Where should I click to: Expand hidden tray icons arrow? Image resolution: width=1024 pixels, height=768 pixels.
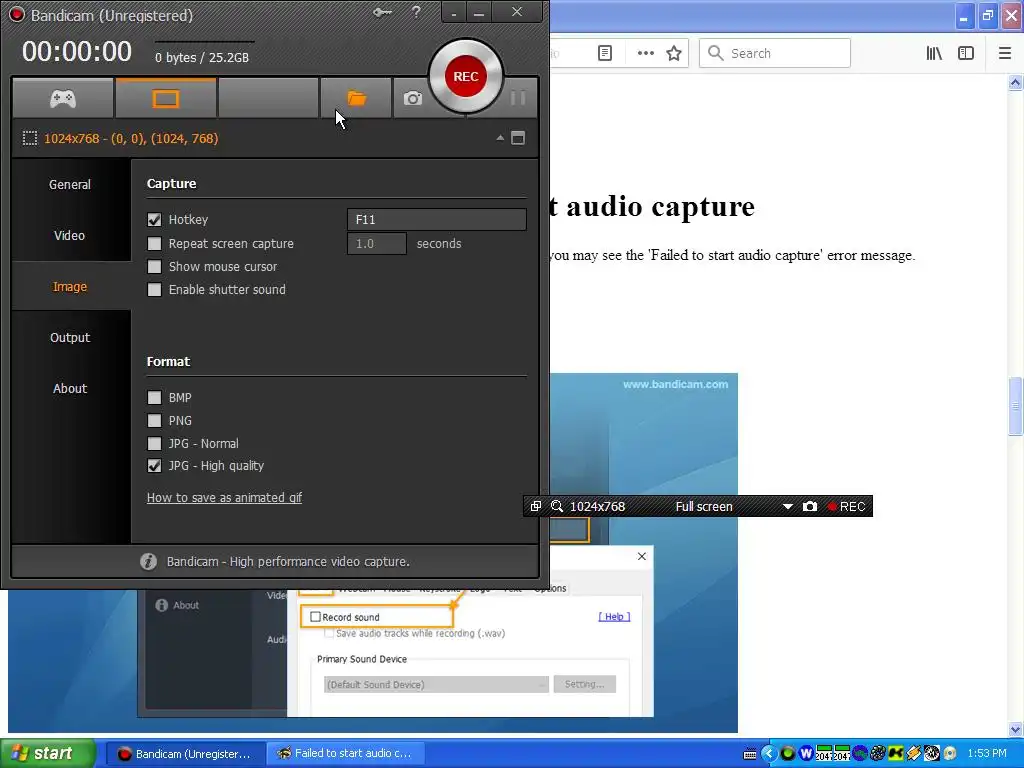click(769, 754)
